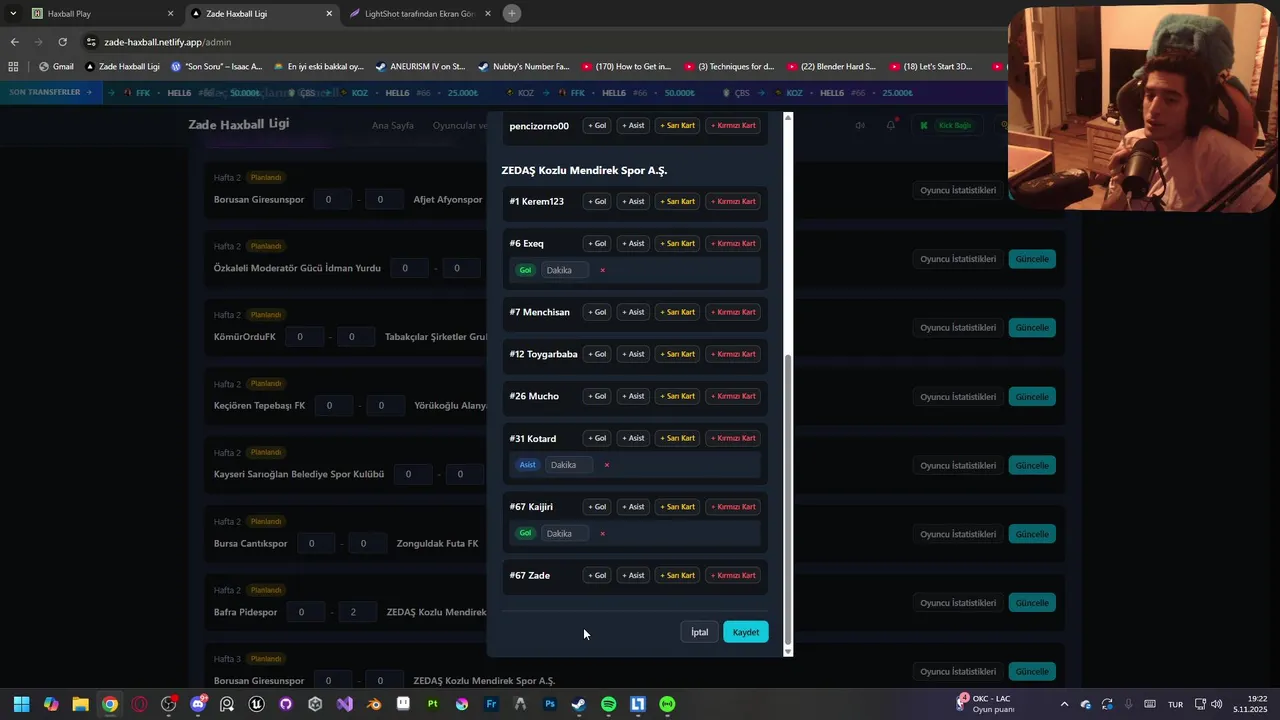Open Discord from the taskbar

coord(198,704)
